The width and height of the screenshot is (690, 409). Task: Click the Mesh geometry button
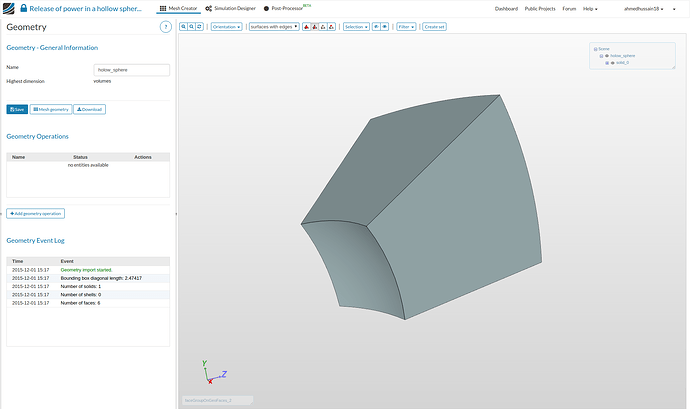tap(50, 109)
